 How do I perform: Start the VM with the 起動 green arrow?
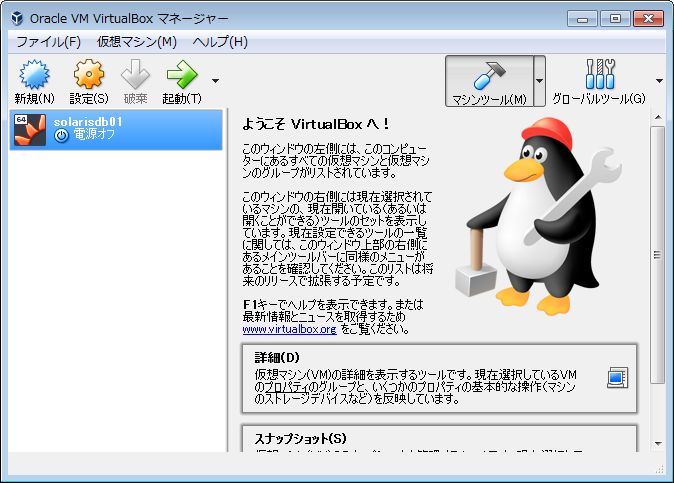182,75
